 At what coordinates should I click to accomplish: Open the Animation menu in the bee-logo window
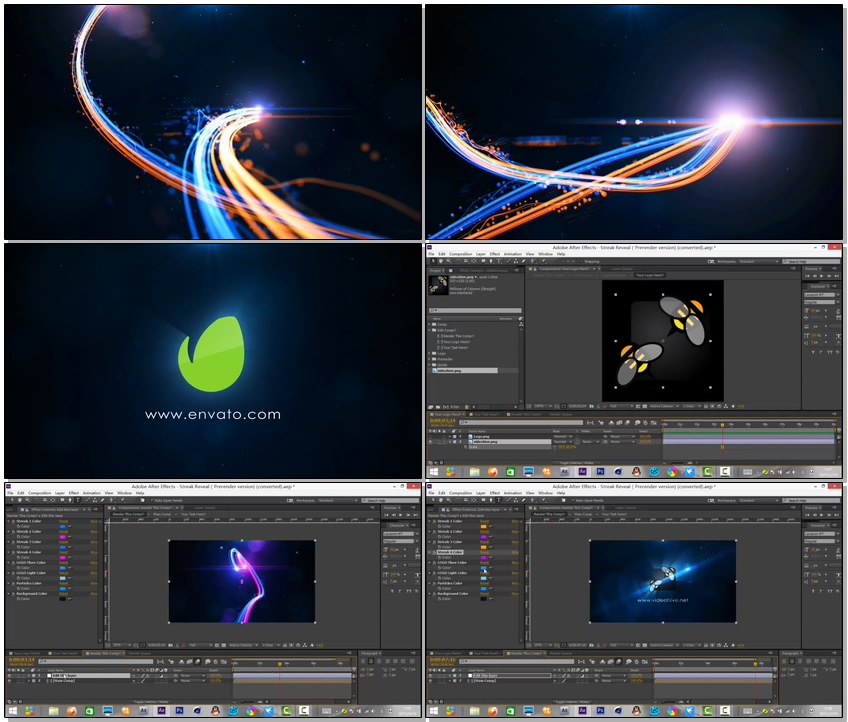point(512,254)
